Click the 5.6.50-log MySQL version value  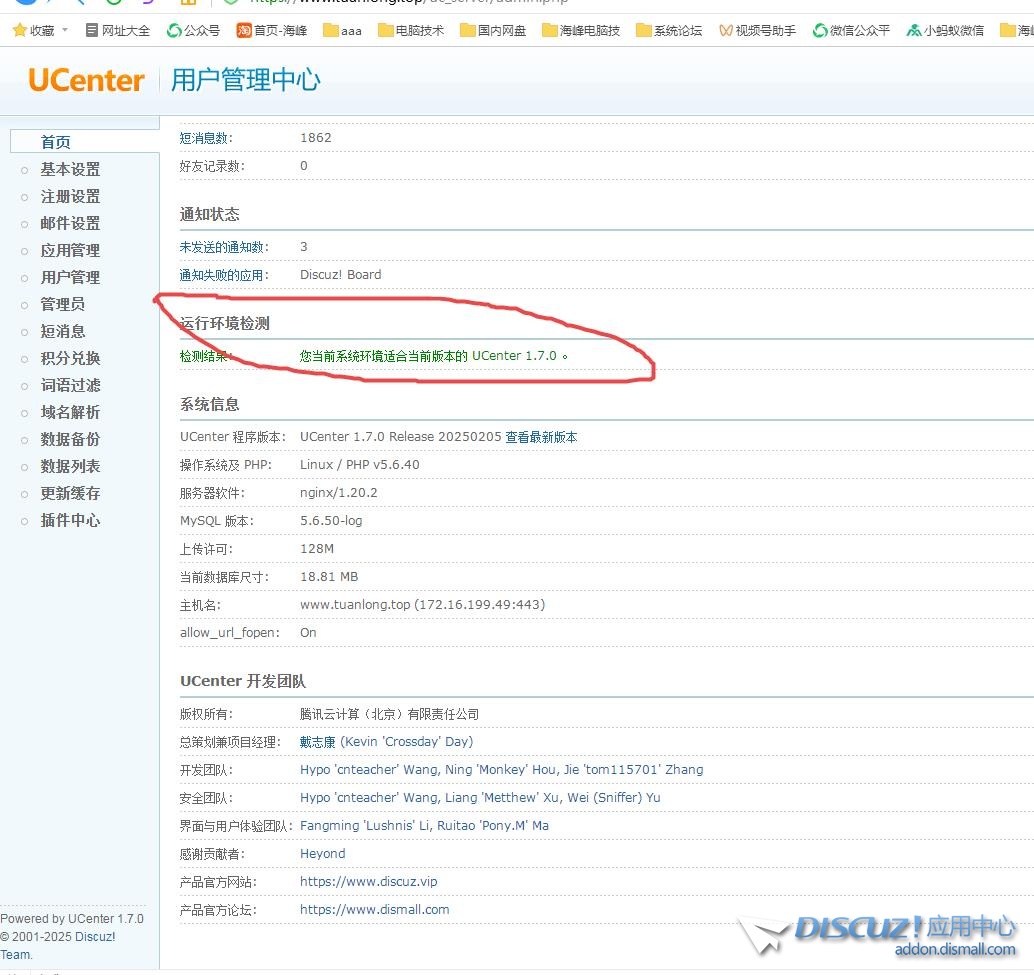click(x=331, y=521)
